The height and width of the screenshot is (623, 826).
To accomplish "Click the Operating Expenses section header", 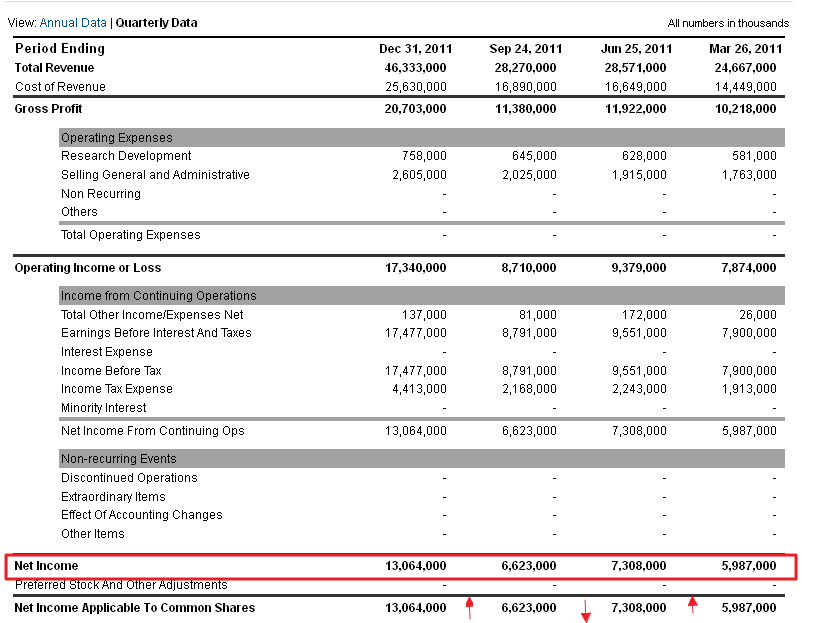I will point(117,138).
